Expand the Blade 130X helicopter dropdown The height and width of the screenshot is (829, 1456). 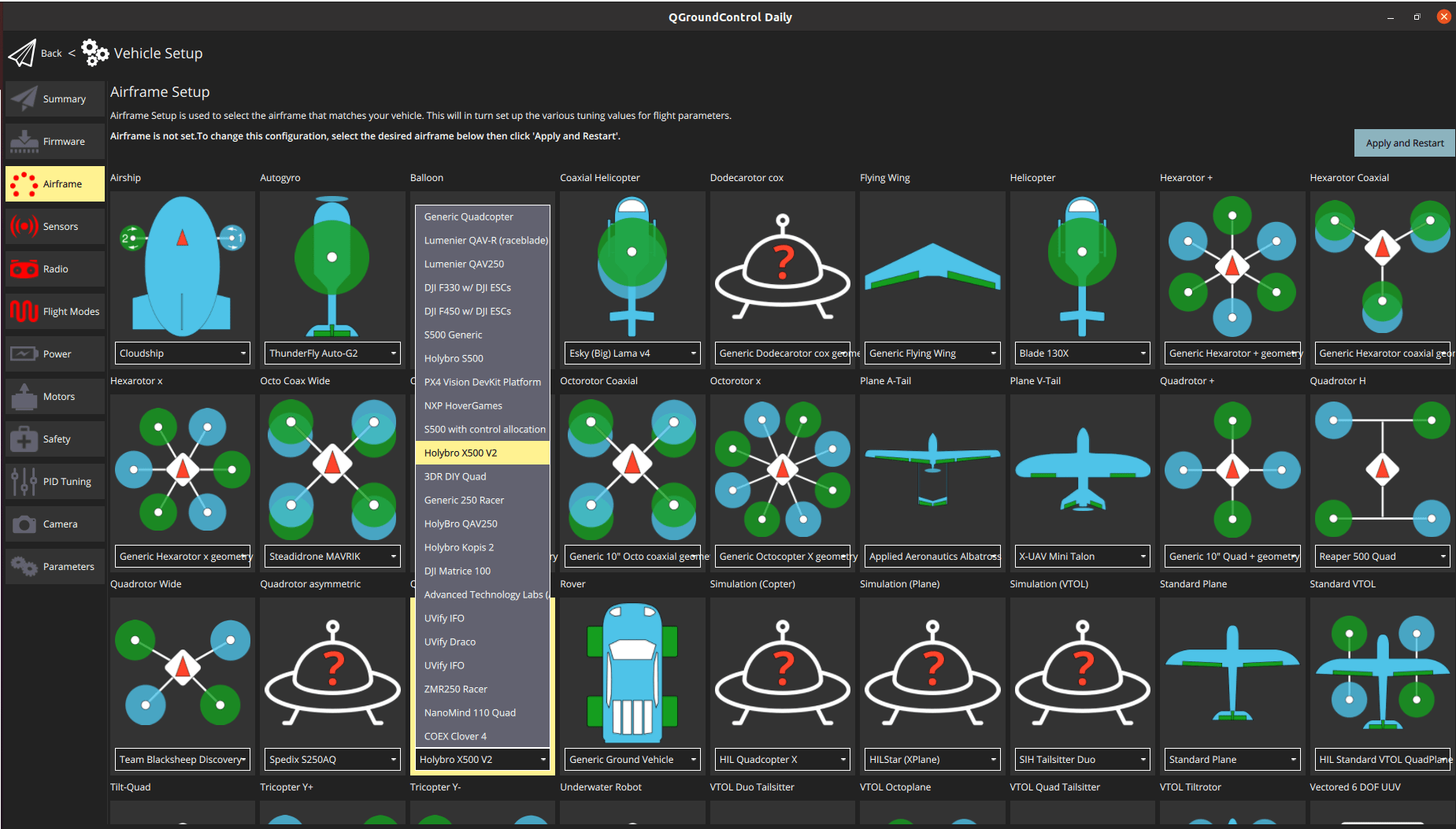[x=1081, y=353]
